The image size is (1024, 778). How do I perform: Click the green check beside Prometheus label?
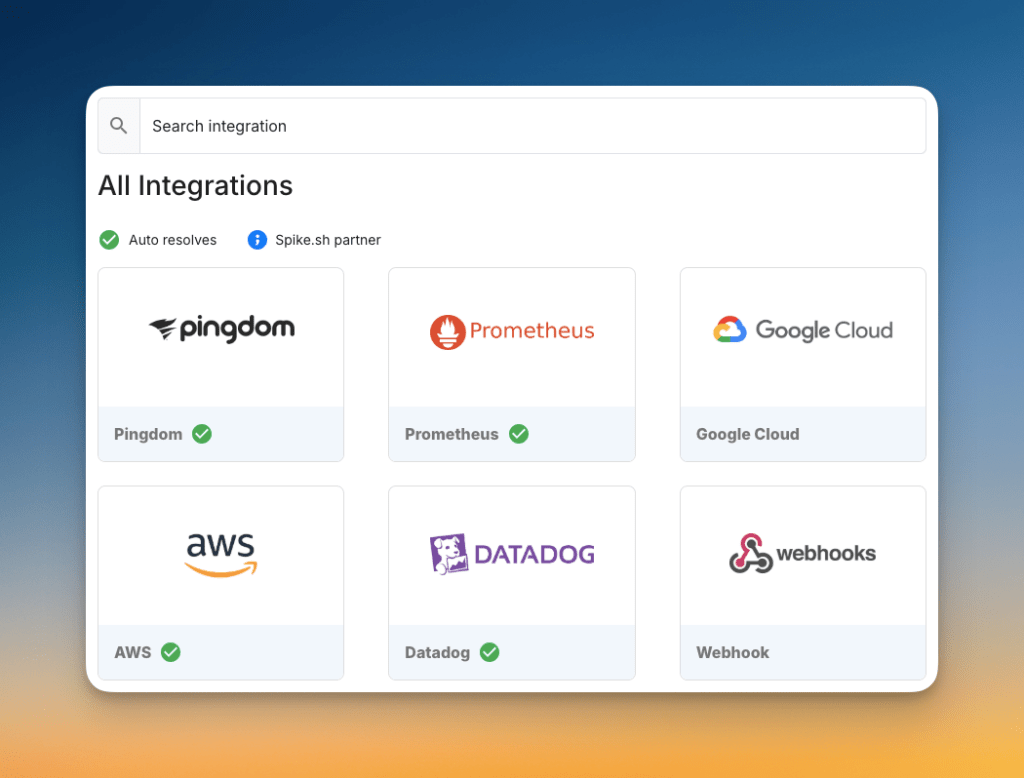[518, 434]
